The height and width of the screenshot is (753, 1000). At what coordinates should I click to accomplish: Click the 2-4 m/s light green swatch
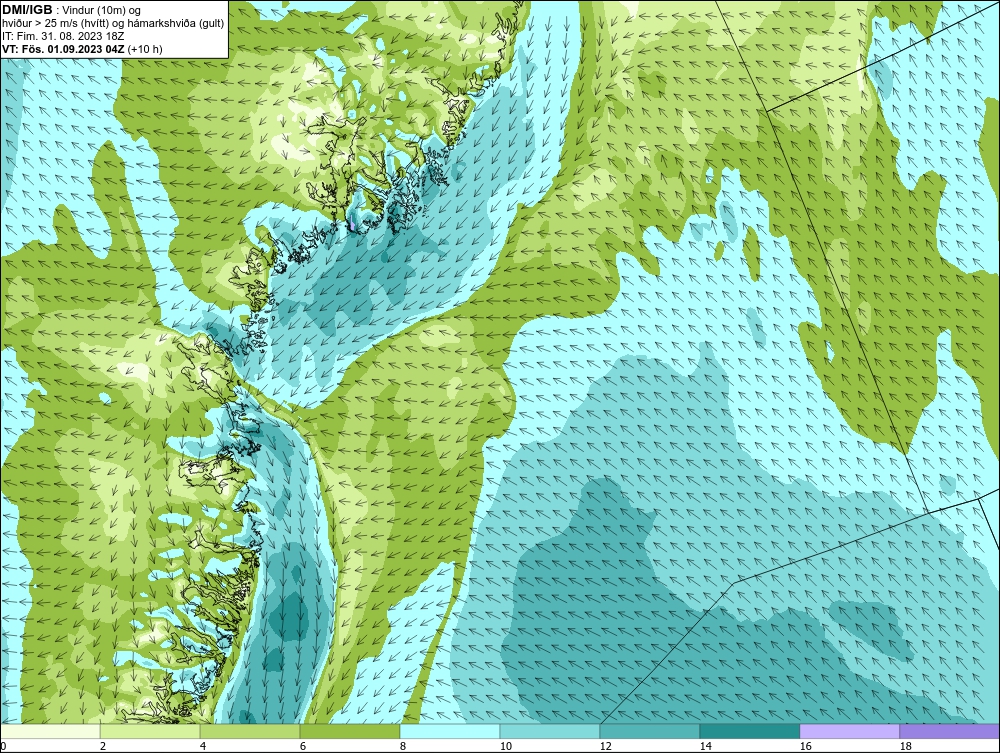(150, 731)
